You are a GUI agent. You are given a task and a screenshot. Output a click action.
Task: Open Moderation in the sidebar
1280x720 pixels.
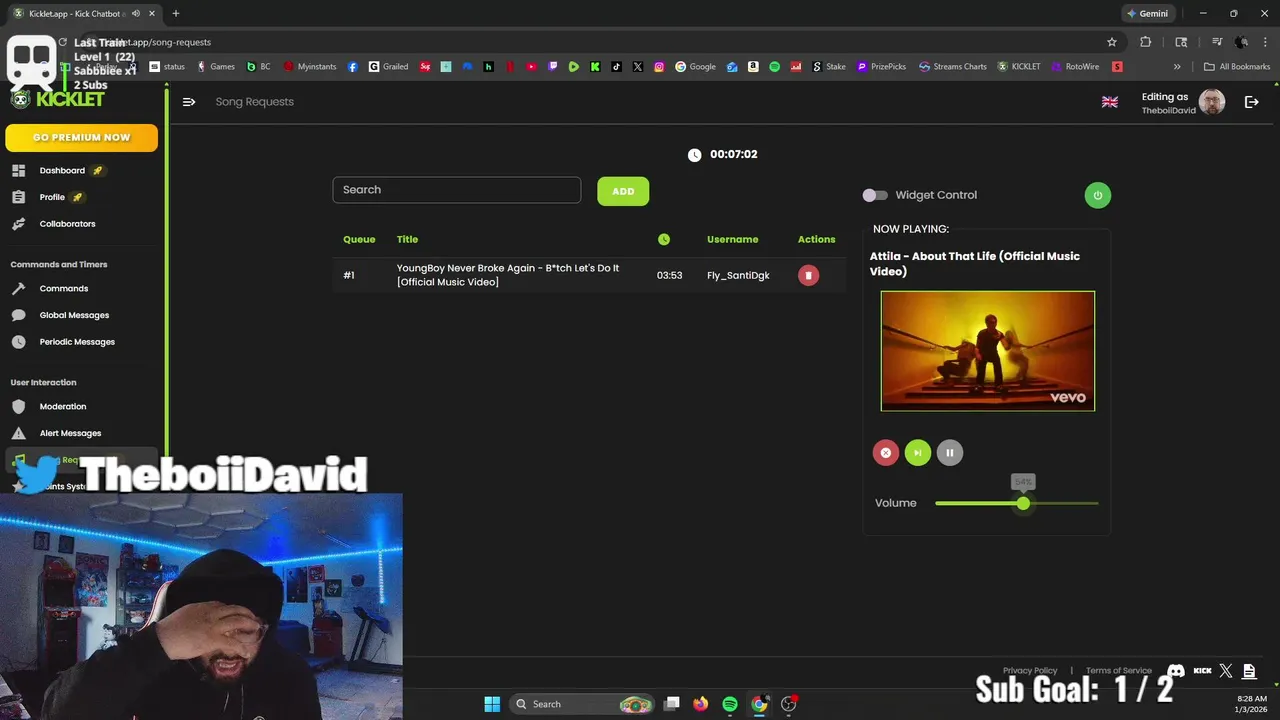(63, 407)
